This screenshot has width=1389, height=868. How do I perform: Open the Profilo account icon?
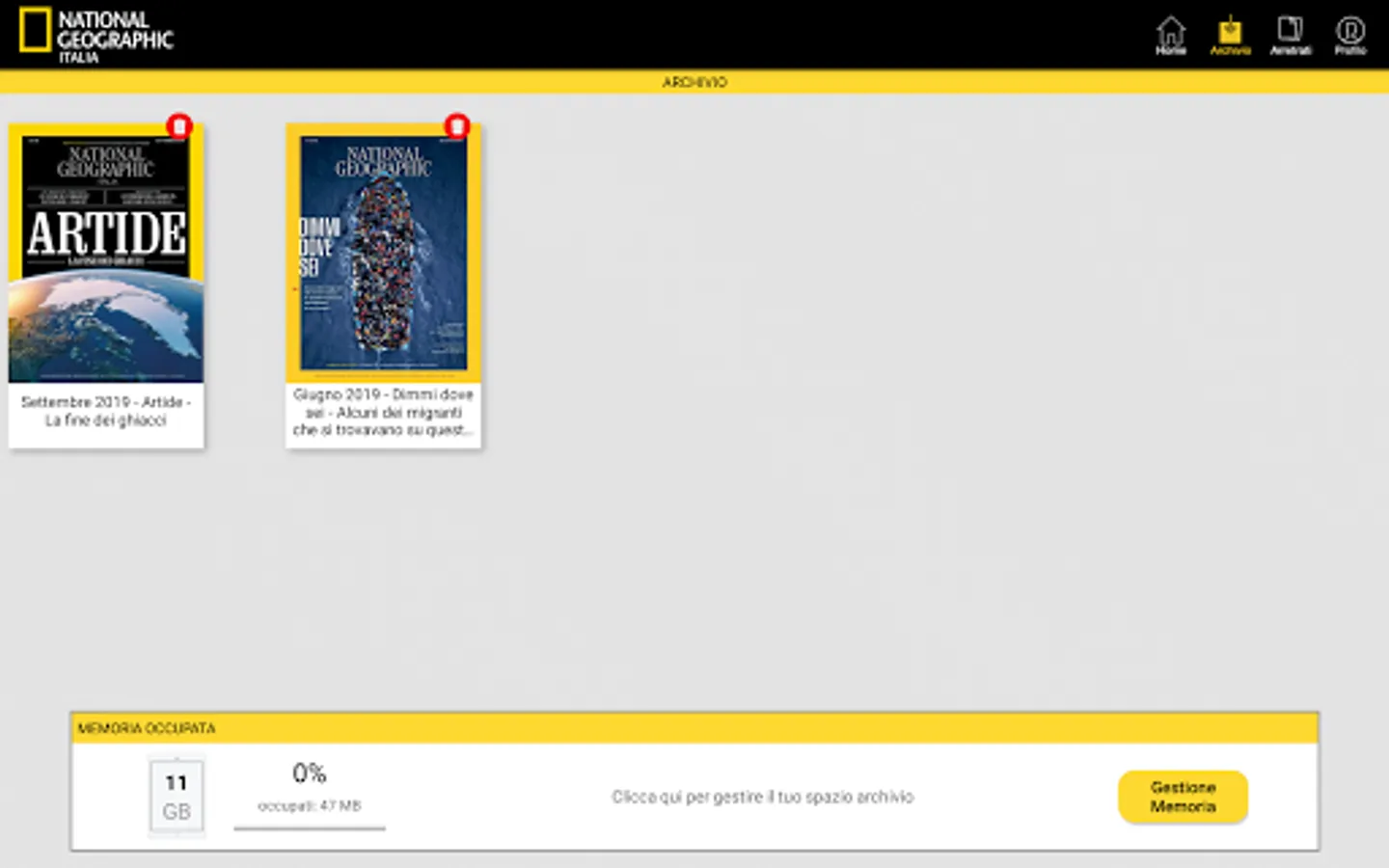(x=1349, y=36)
